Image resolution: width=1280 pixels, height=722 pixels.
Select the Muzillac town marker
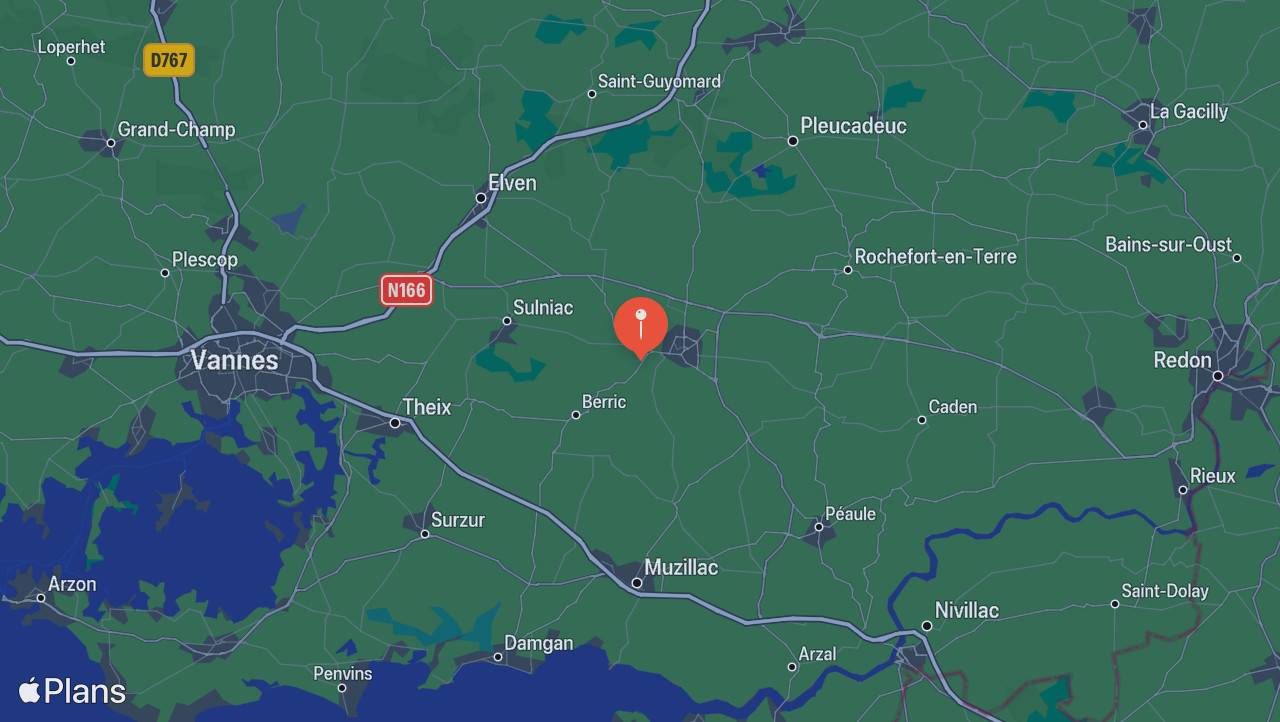637,583
